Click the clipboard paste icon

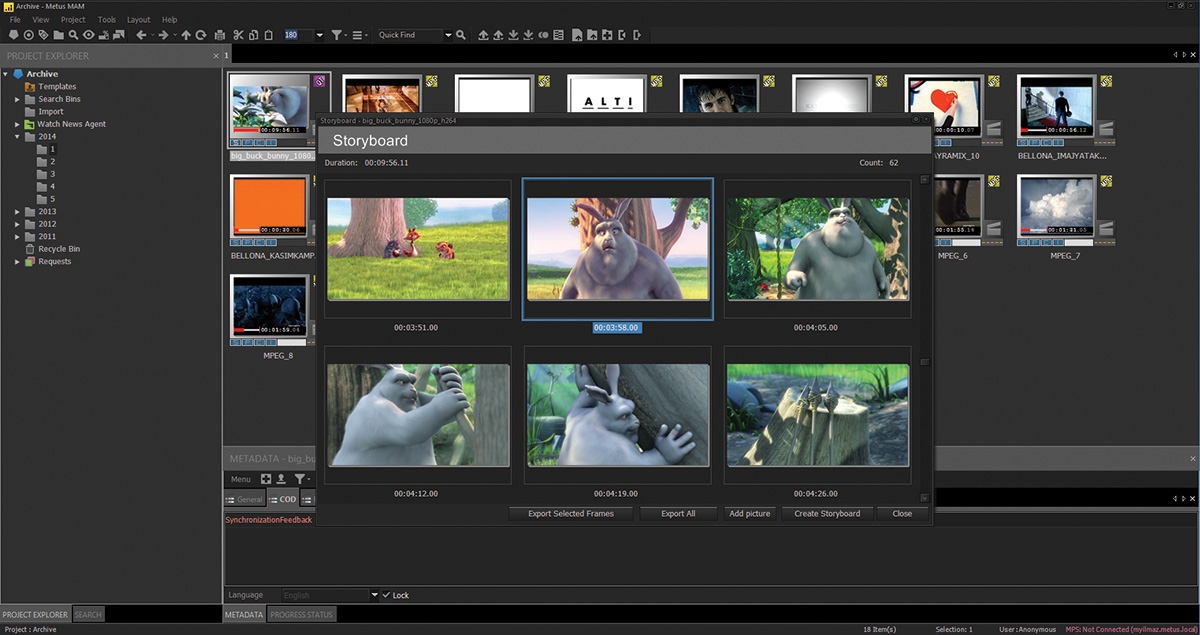pos(268,35)
